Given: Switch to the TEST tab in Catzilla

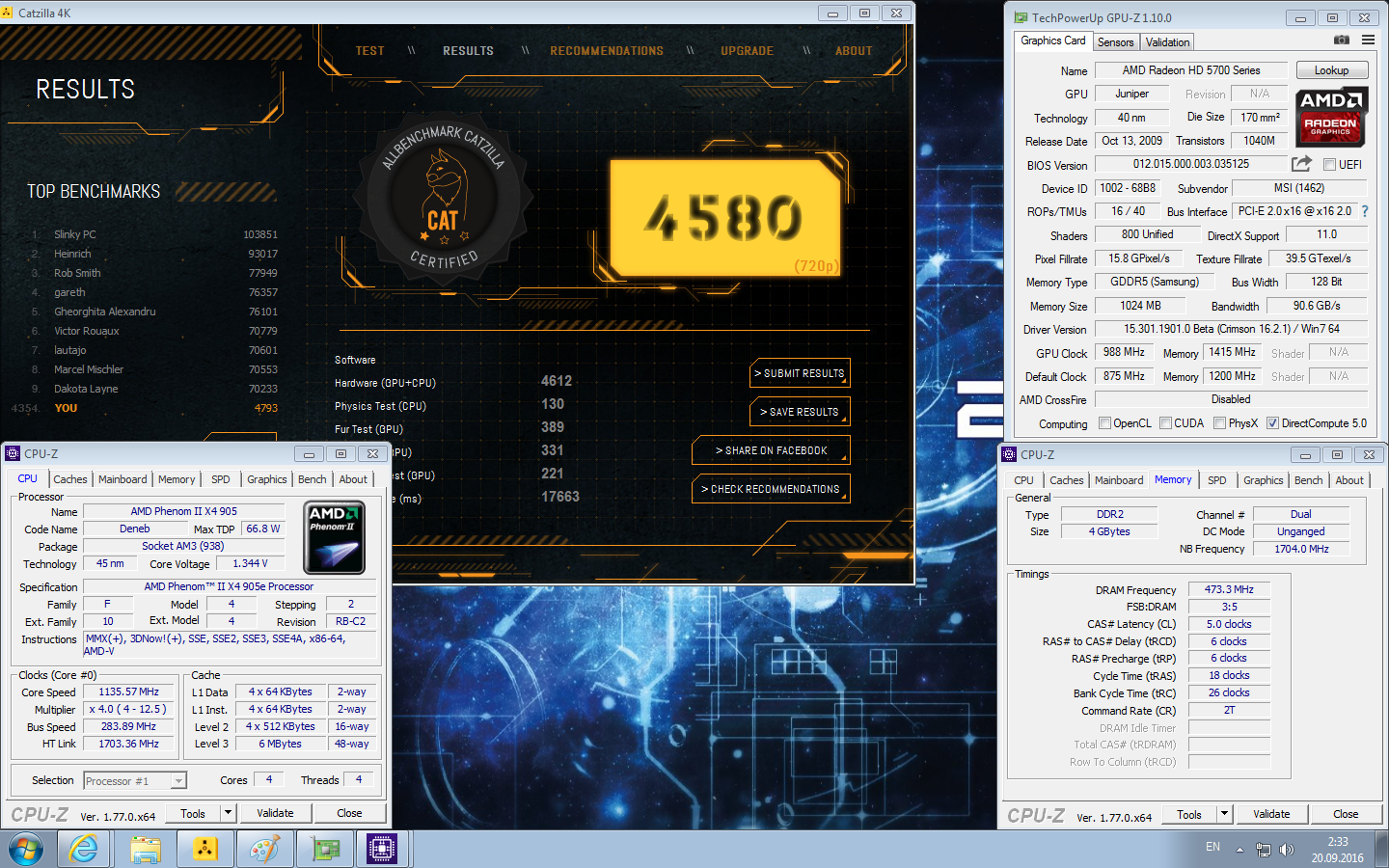Looking at the screenshot, I should click(370, 51).
